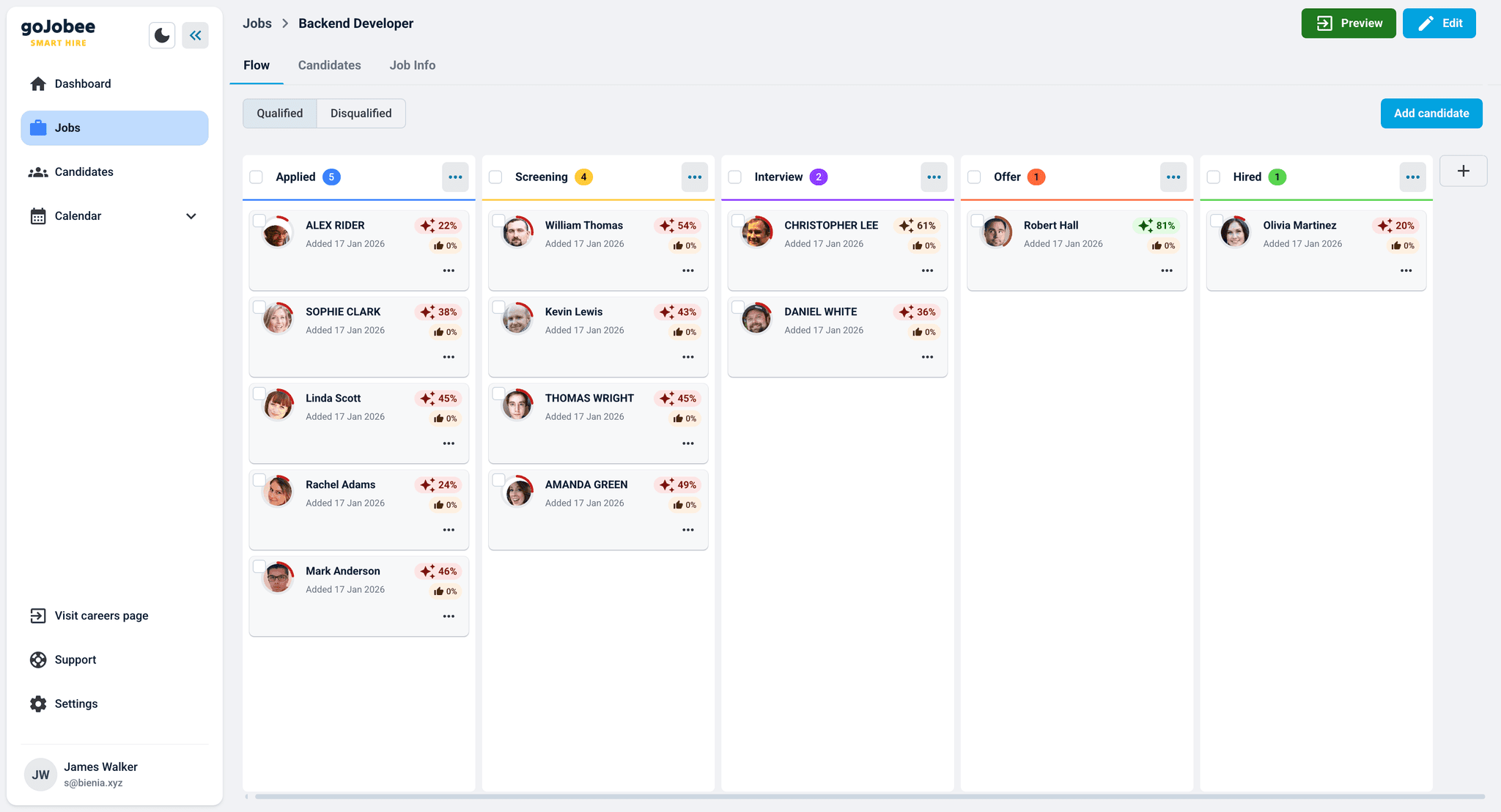Open the Applied column options menu
This screenshot has width=1501, height=812.
pyautogui.click(x=455, y=177)
